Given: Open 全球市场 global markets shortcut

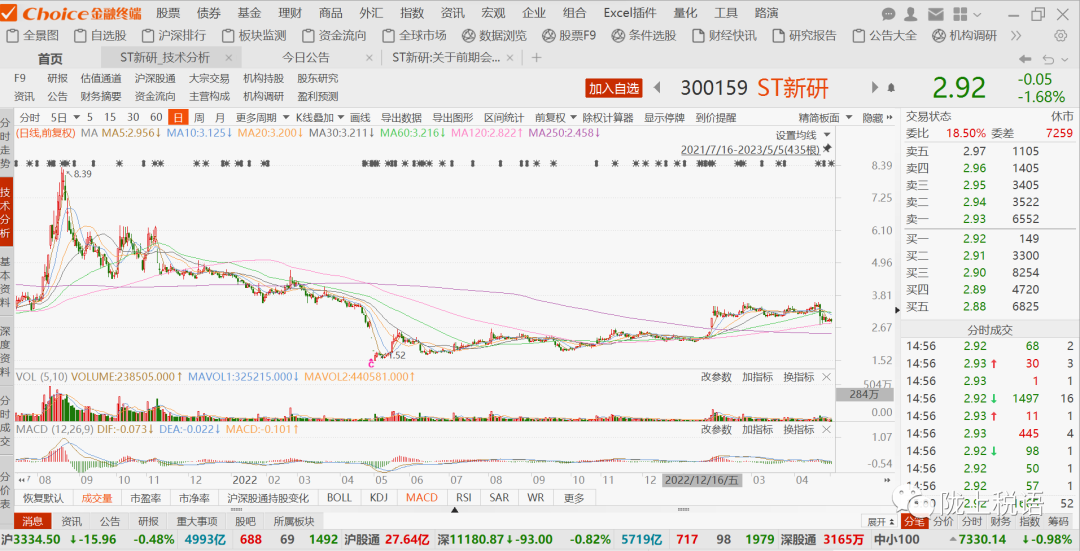Looking at the screenshot, I should click(415, 35).
